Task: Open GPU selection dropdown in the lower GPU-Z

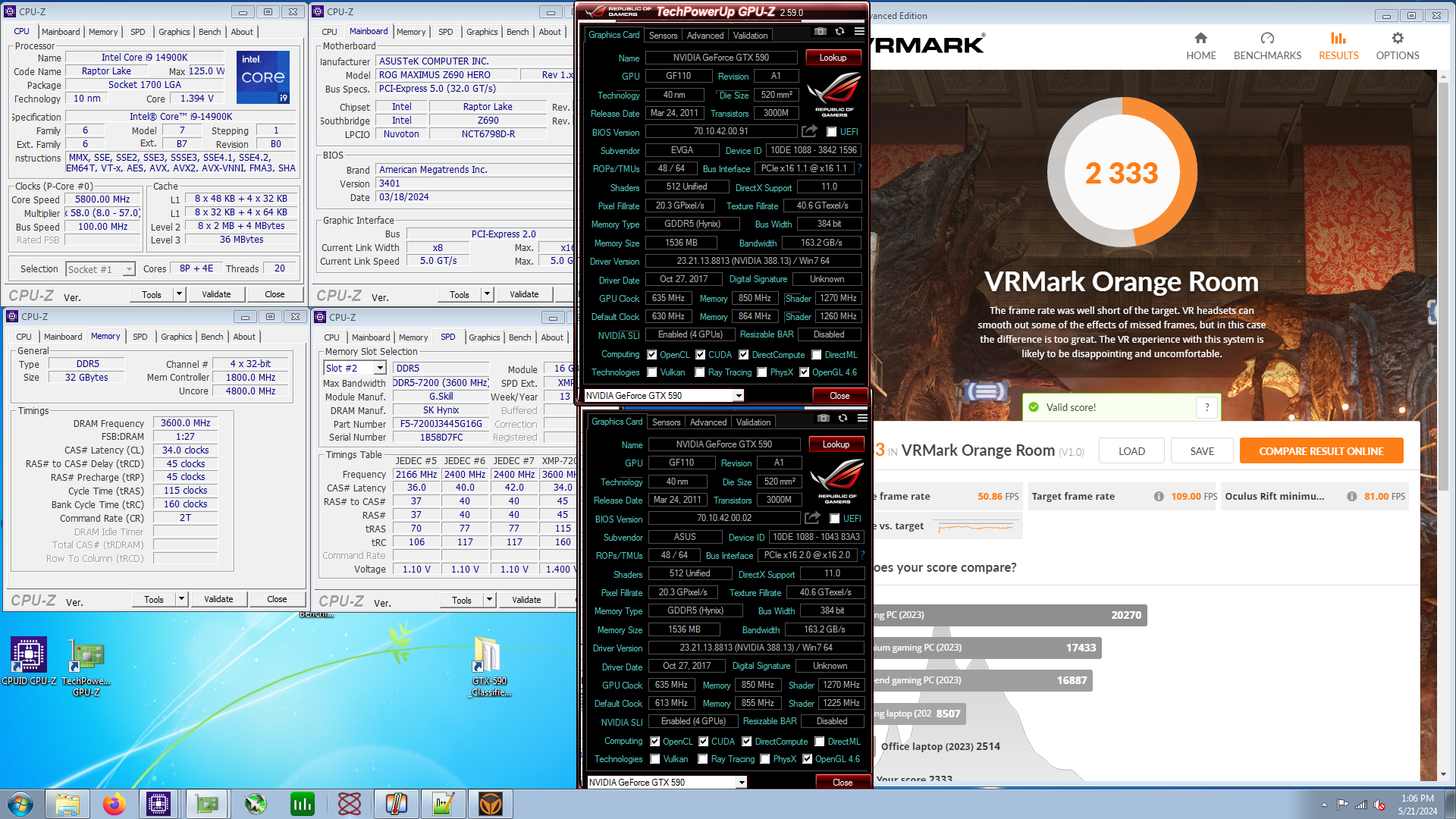Action: [x=742, y=782]
